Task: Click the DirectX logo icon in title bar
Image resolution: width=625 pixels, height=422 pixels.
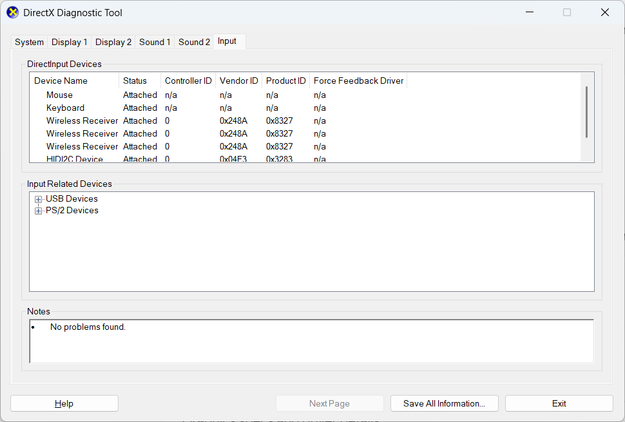Action: tap(13, 12)
